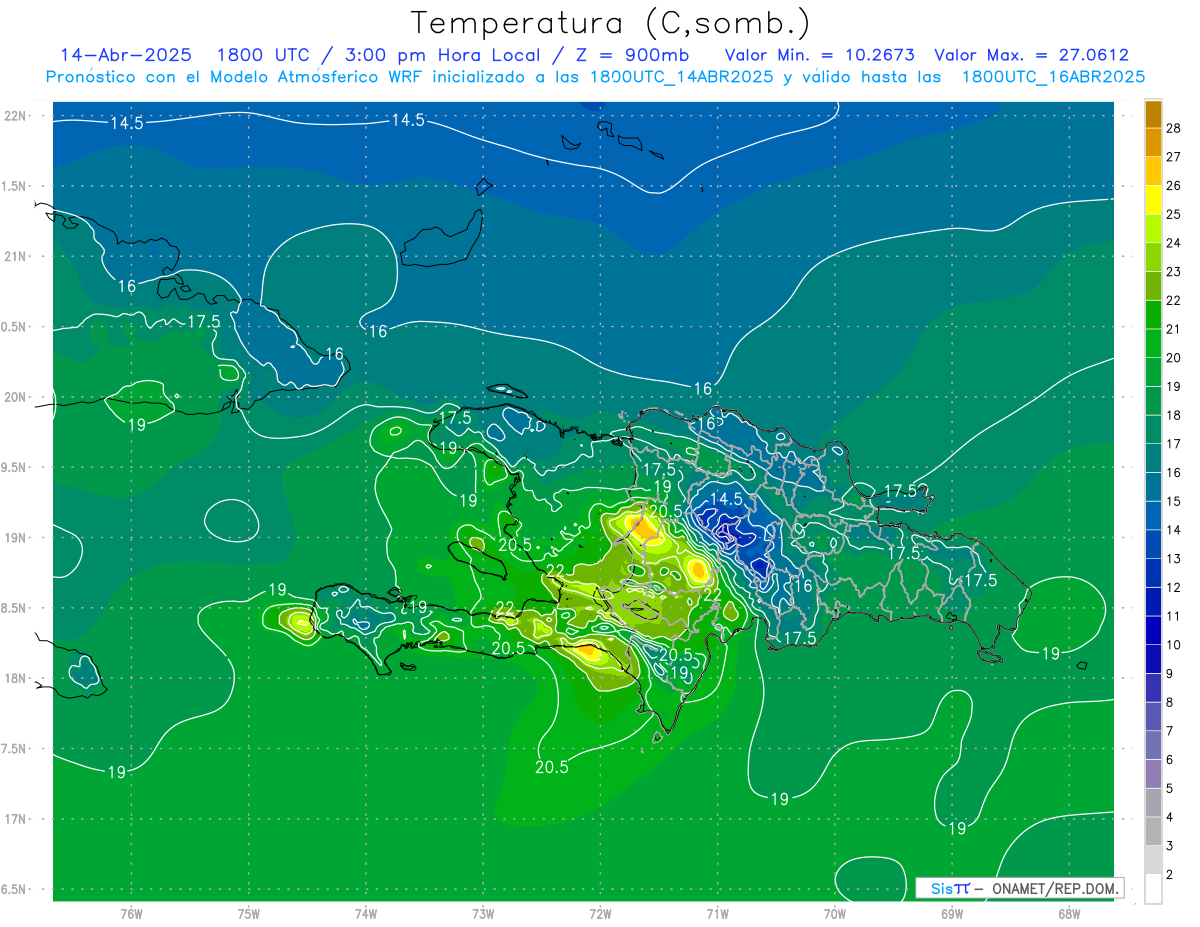Pick the lime colorbar band between 23 and 24
Screen dimensions: 1200x927
click(1153, 257)
